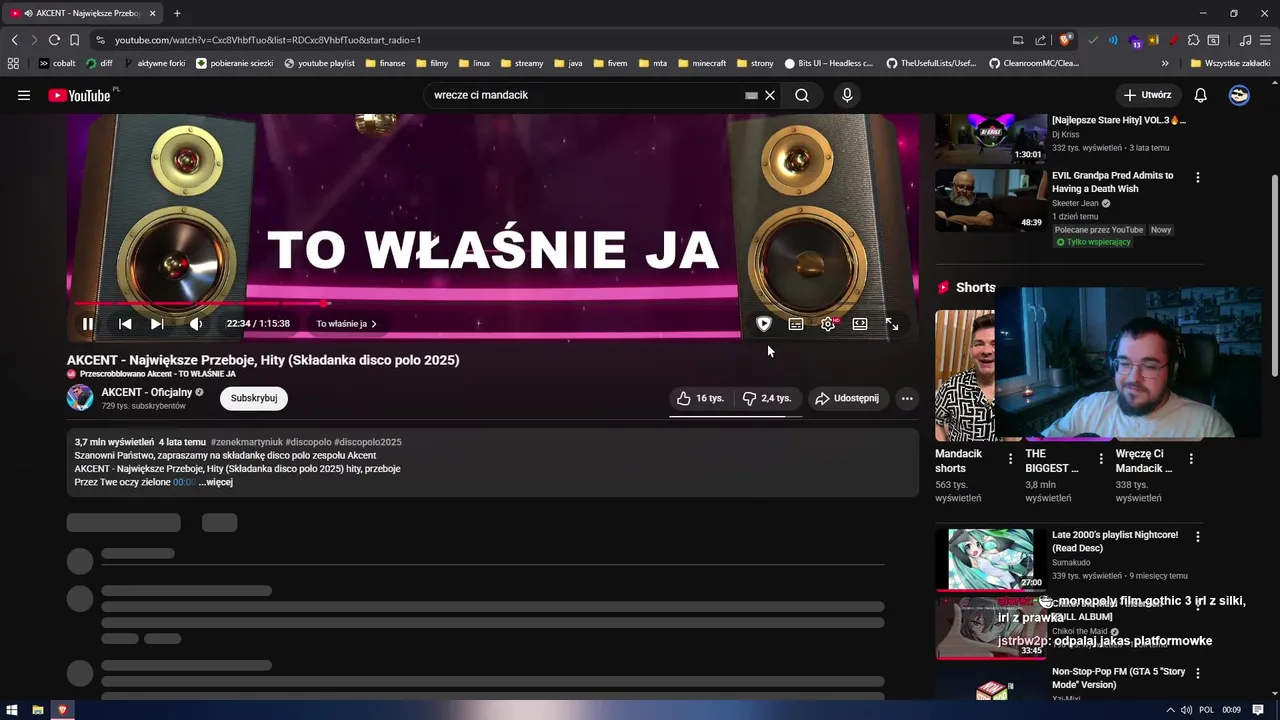Open Late 2000's playlist Nightcore thumbnail
Viewport: 1280px width, 720px height.
[991, 559]
